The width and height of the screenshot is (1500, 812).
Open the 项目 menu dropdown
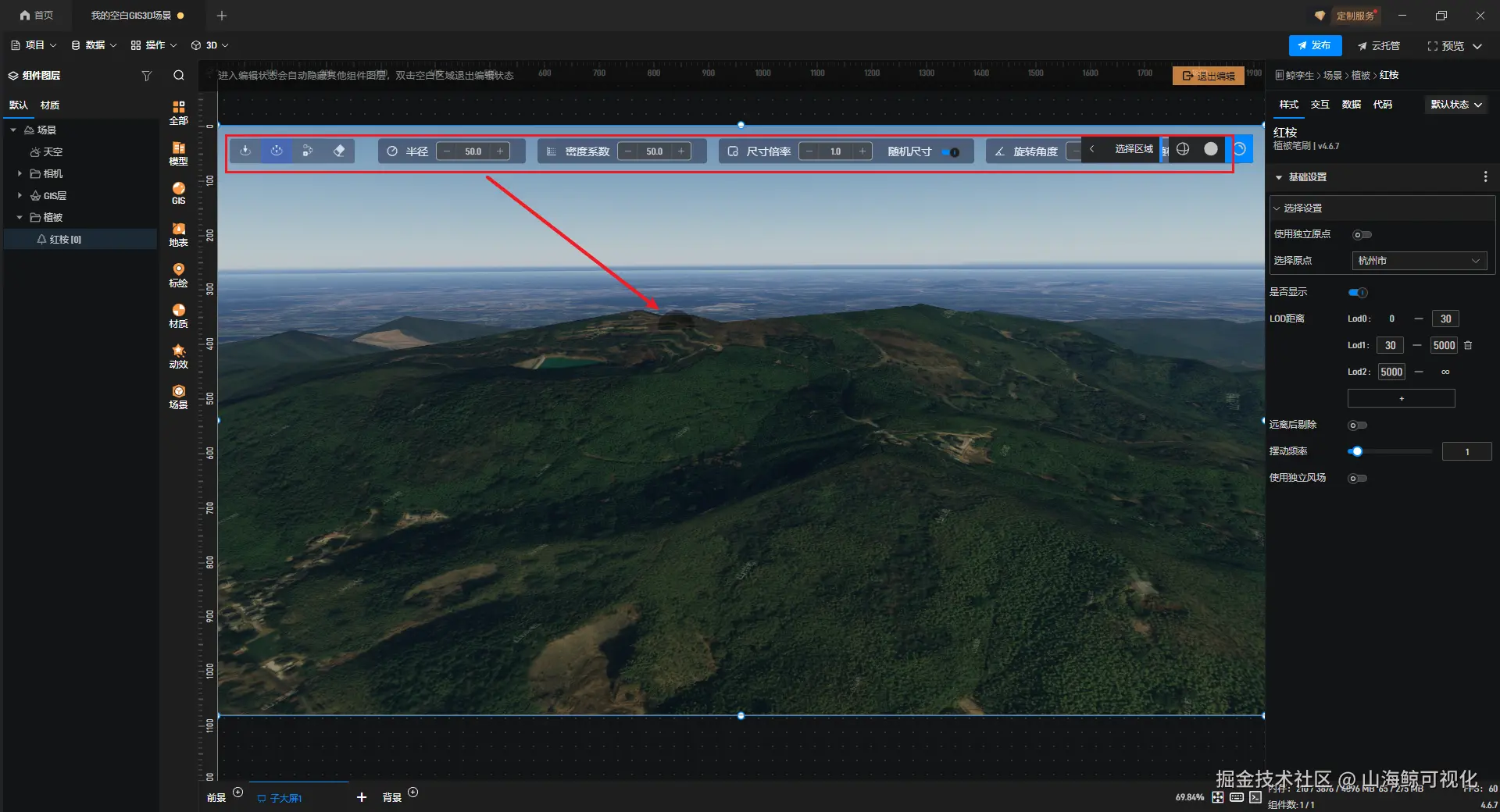coord(34,45)
